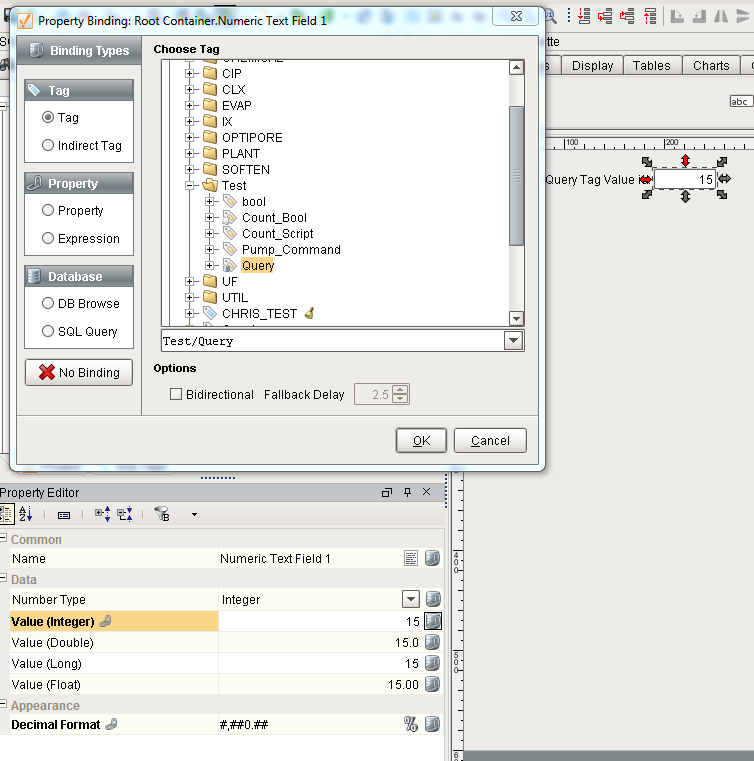Expand the EVAP folder node
754x761 pixels.
(x=189, y=105)
